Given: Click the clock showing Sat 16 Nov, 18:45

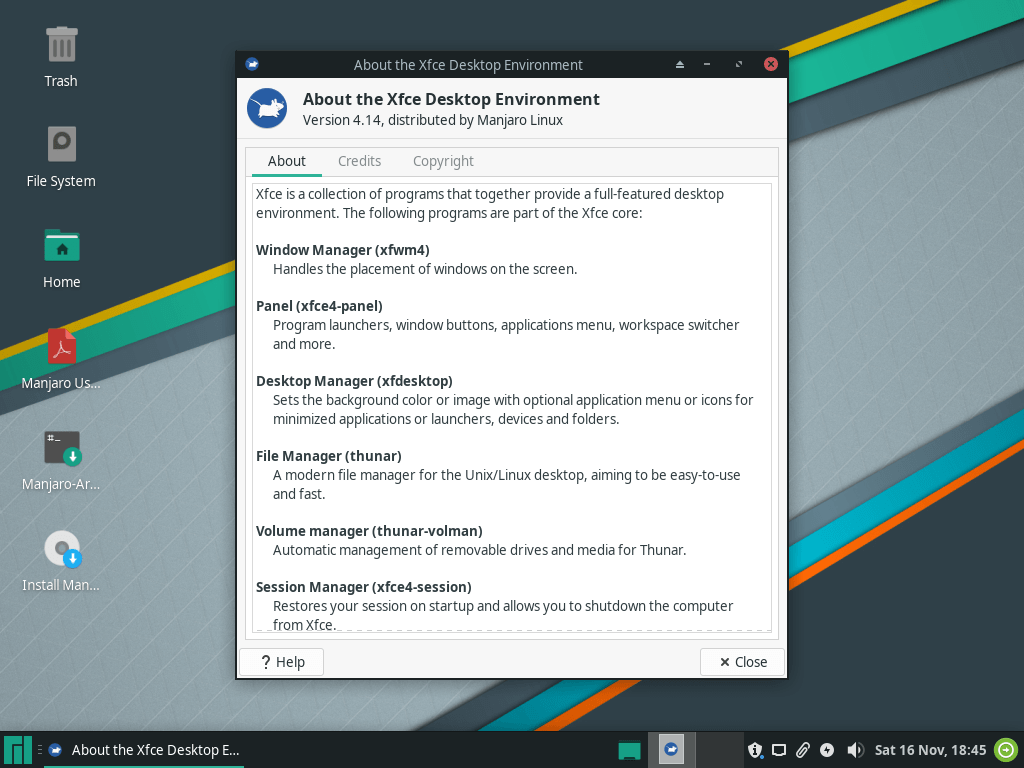Looking at the screenshot, I should (x=930, y=750).
